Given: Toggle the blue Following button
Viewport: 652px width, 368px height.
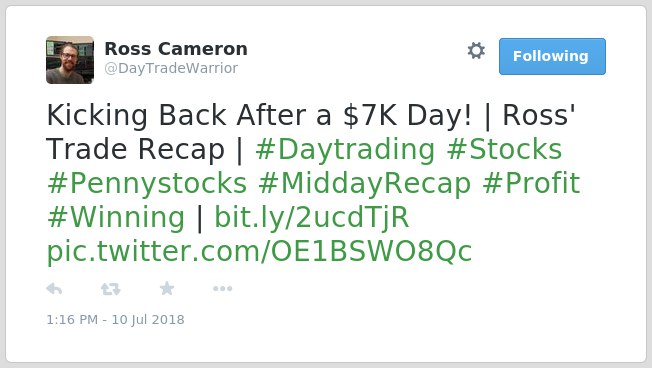Looking at the screenshot, I should coord(552,57).
